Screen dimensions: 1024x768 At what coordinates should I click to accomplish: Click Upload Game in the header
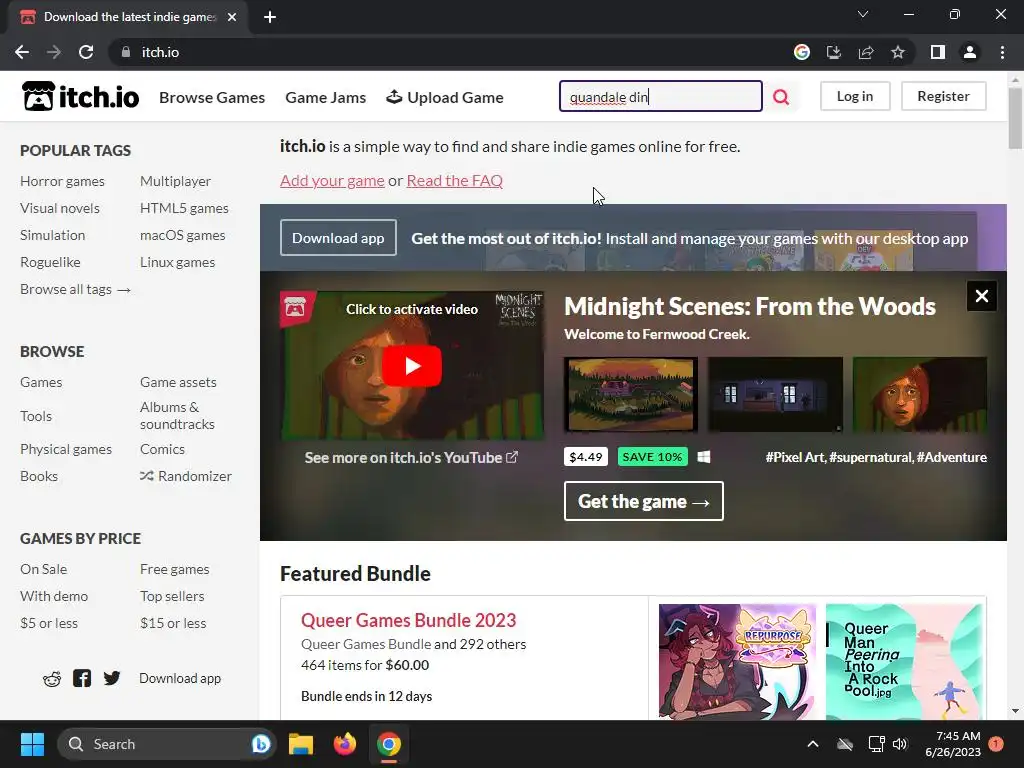(445, 97)
